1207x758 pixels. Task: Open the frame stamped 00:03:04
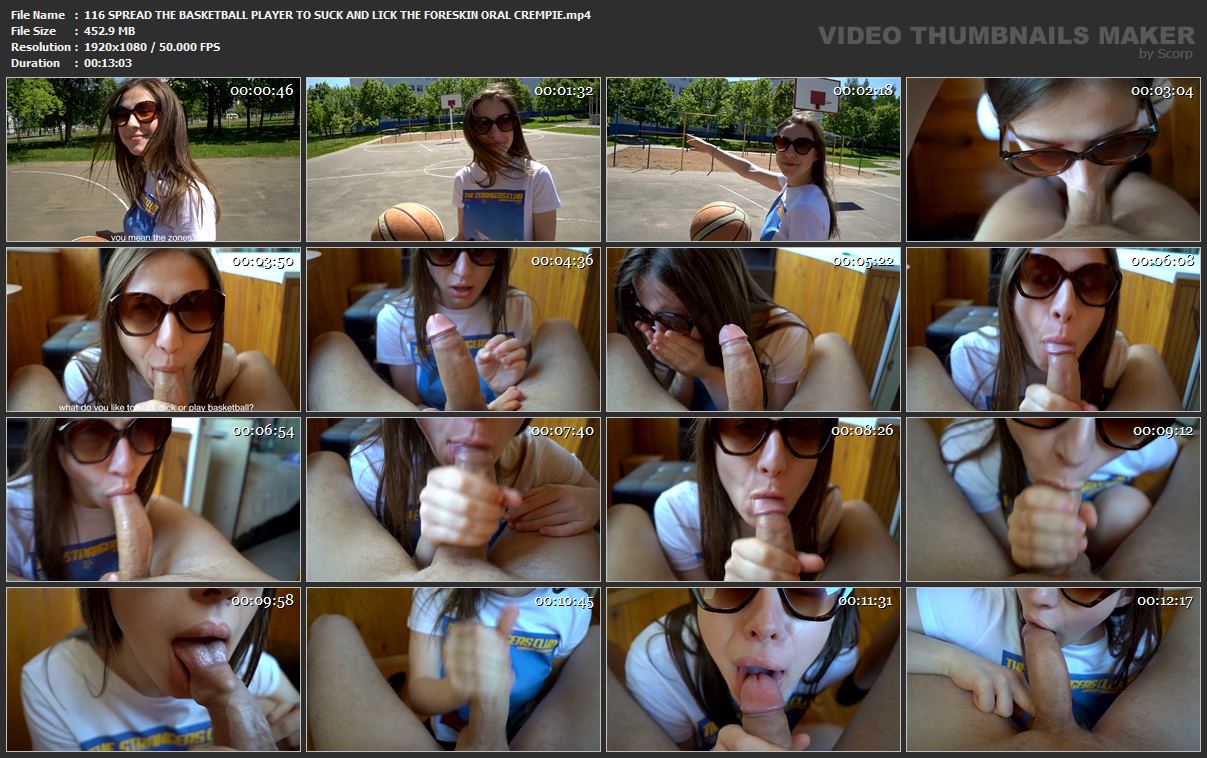tap(1053, 160)
